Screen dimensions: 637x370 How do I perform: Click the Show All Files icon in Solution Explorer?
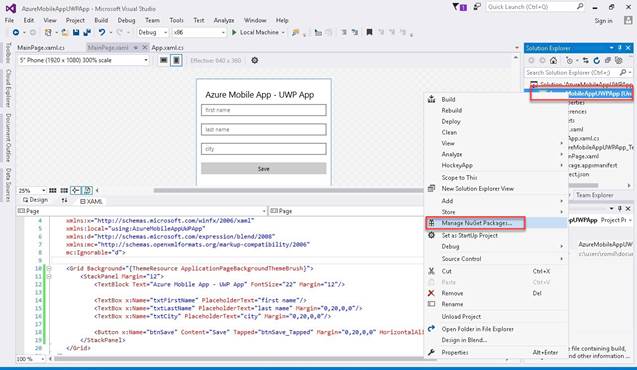coord(619,61)
